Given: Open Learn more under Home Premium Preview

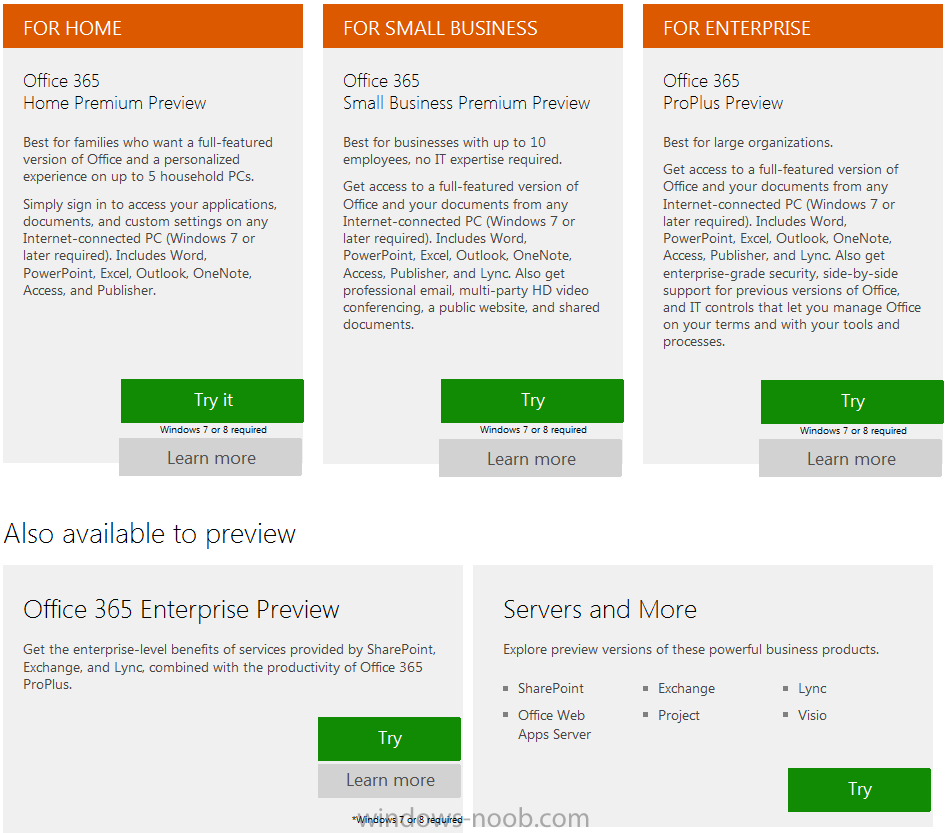Looking at the screenshot, I should [211, 458].
